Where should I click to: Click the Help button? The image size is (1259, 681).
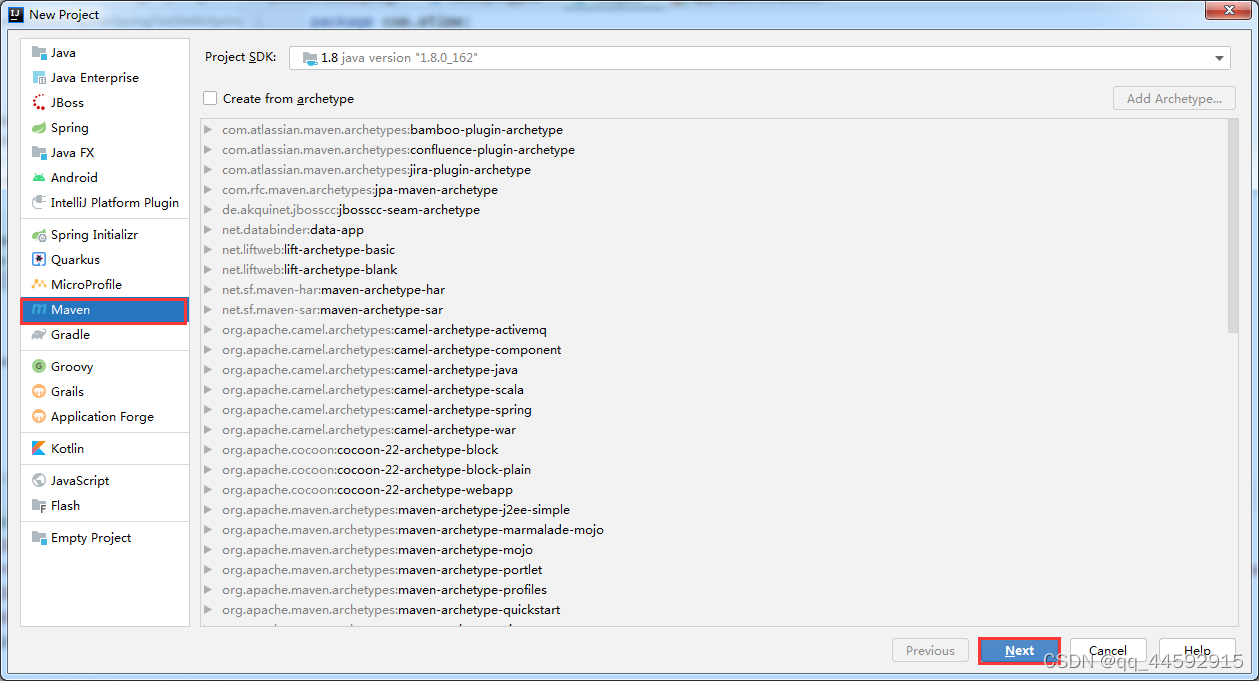point(1197,651)
